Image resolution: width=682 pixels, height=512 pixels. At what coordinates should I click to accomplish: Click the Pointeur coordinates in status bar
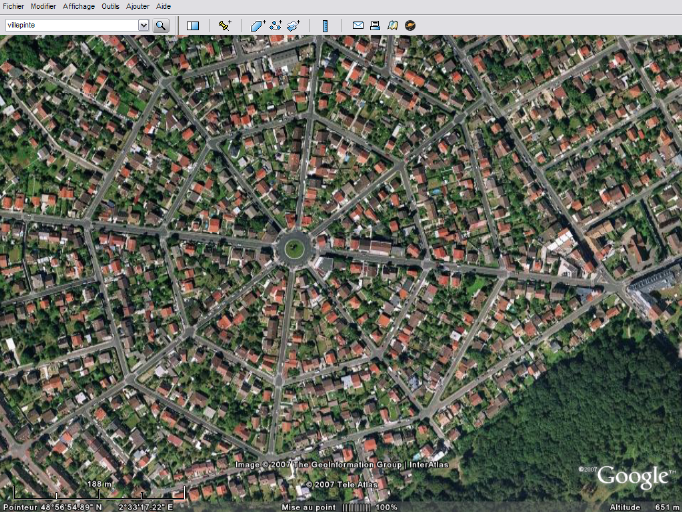(88, 507)
